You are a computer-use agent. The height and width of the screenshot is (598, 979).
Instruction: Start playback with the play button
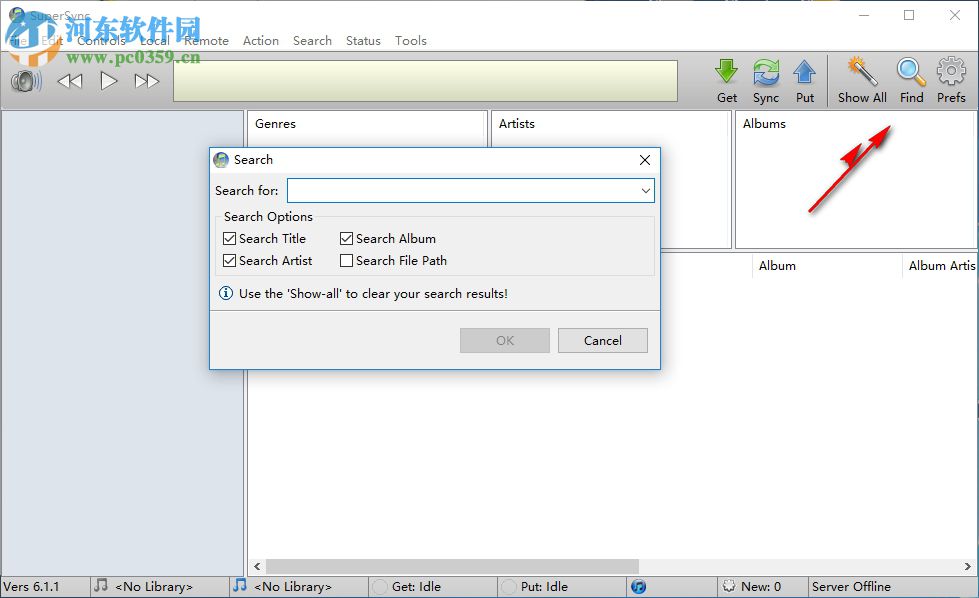pos(109,81)
